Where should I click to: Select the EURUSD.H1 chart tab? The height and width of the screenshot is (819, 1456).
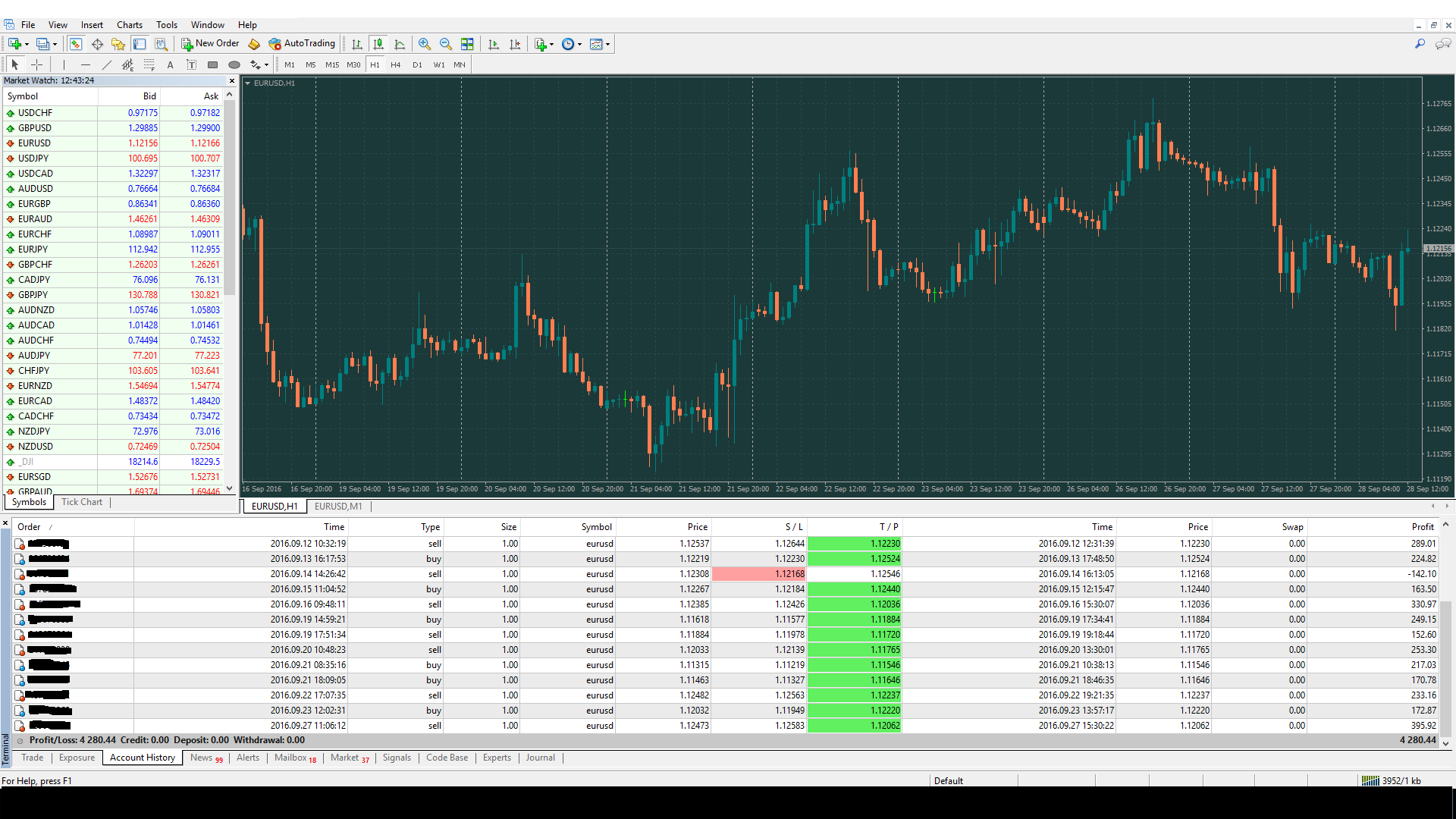pyautogui.click(x=275, y=506)
